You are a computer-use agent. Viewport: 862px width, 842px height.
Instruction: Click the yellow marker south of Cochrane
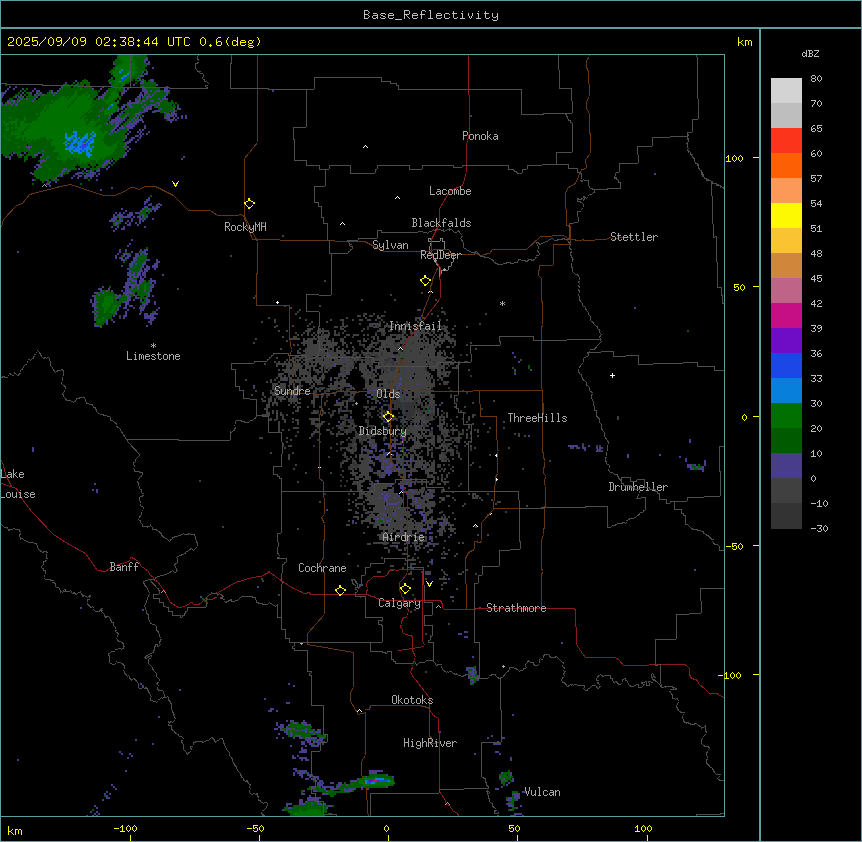[340, 590]
